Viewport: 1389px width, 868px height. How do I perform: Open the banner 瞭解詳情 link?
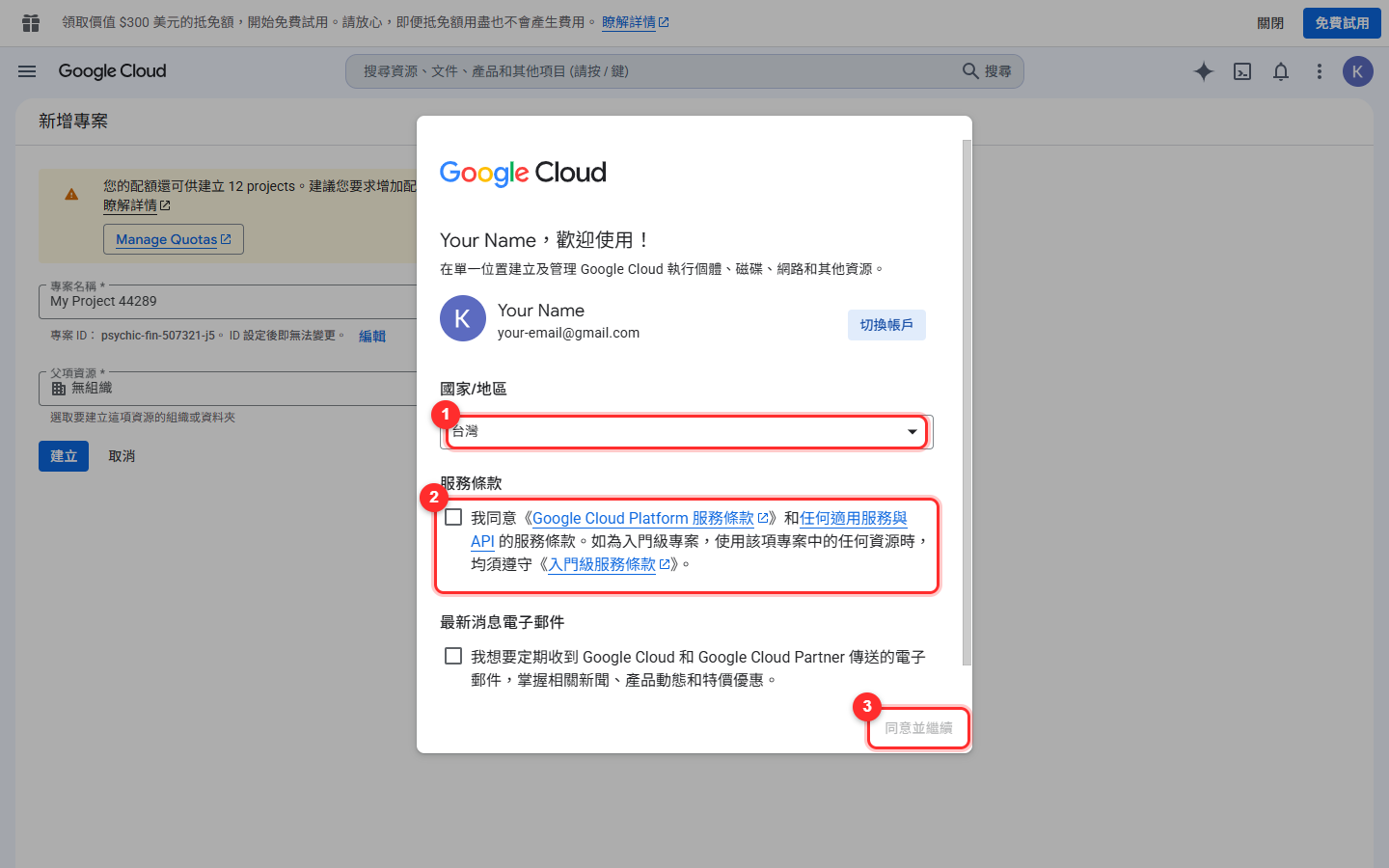pyautogui.click(x=636, y=22)
